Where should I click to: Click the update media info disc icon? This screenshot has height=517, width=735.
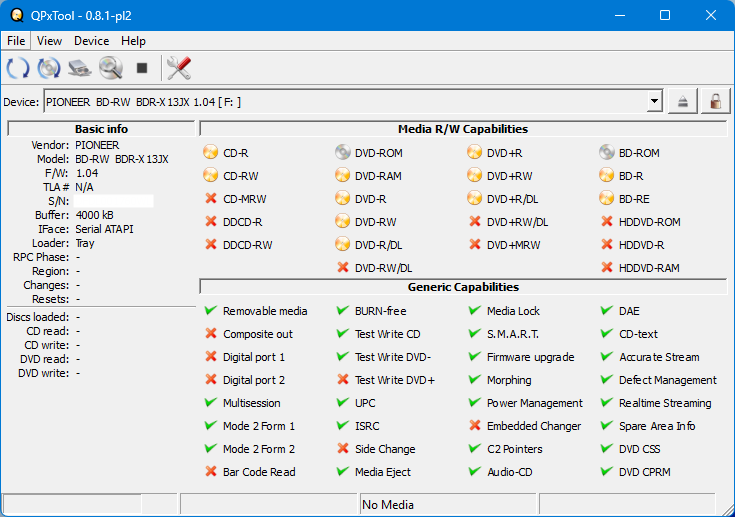[x=49, y=68]
